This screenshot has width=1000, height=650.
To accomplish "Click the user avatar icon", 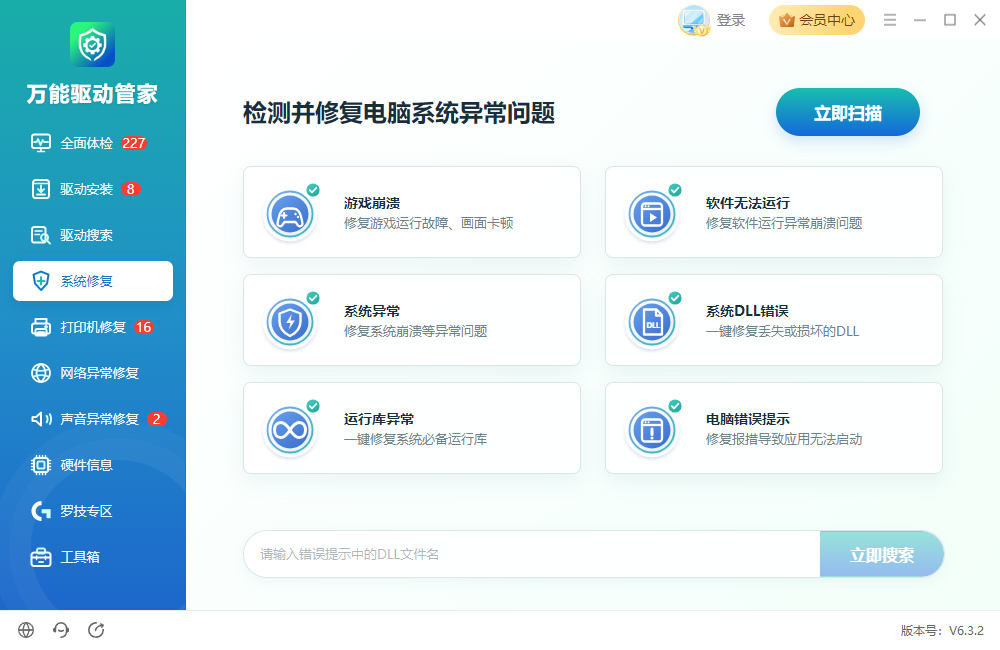I will (x=694, y=20).
